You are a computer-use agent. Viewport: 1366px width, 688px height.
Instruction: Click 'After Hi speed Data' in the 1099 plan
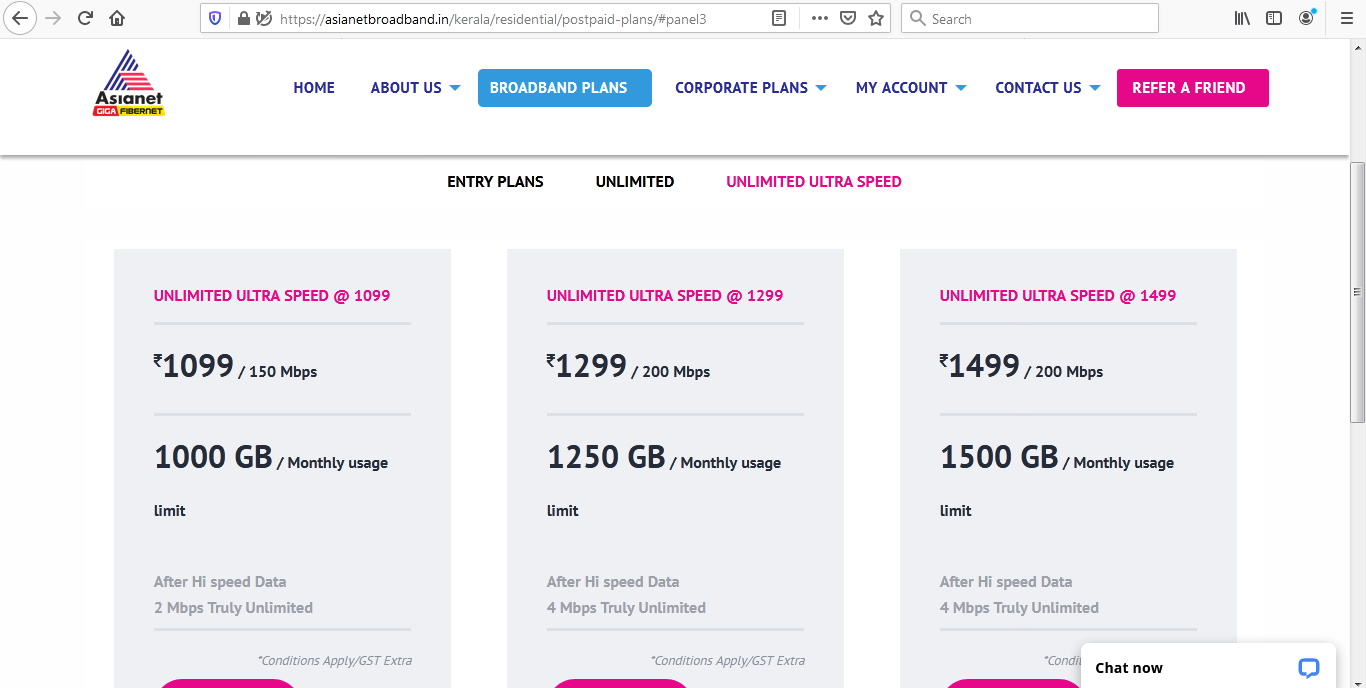(220, 582)
